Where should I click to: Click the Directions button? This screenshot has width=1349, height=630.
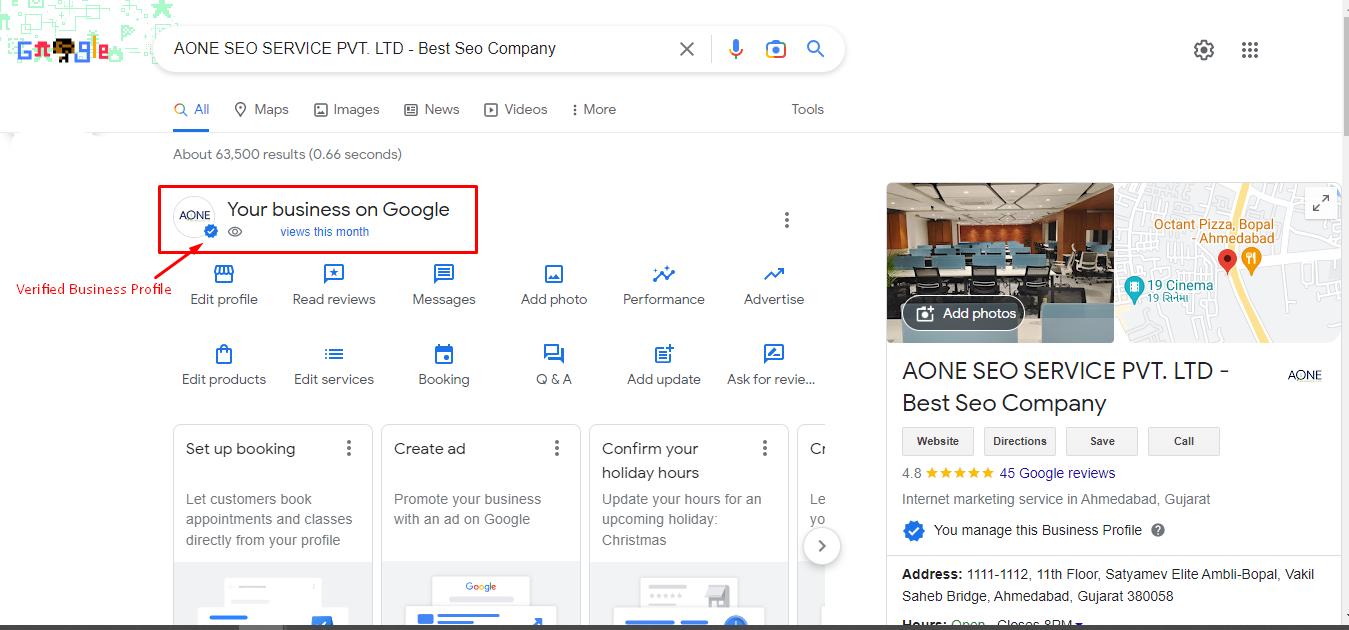[x=1020, y=441]
